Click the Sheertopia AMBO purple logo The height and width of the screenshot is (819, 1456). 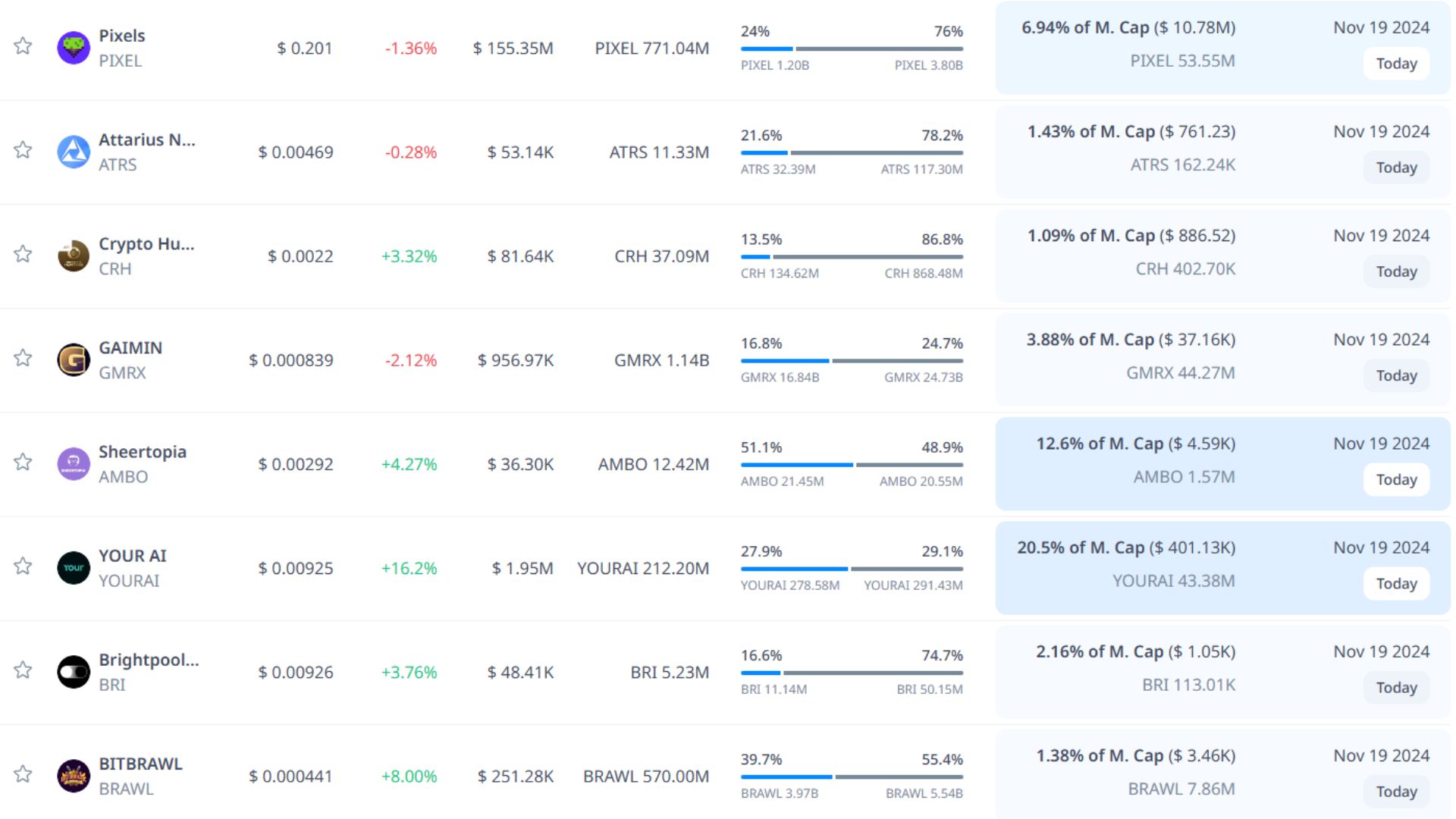(74, 464)
